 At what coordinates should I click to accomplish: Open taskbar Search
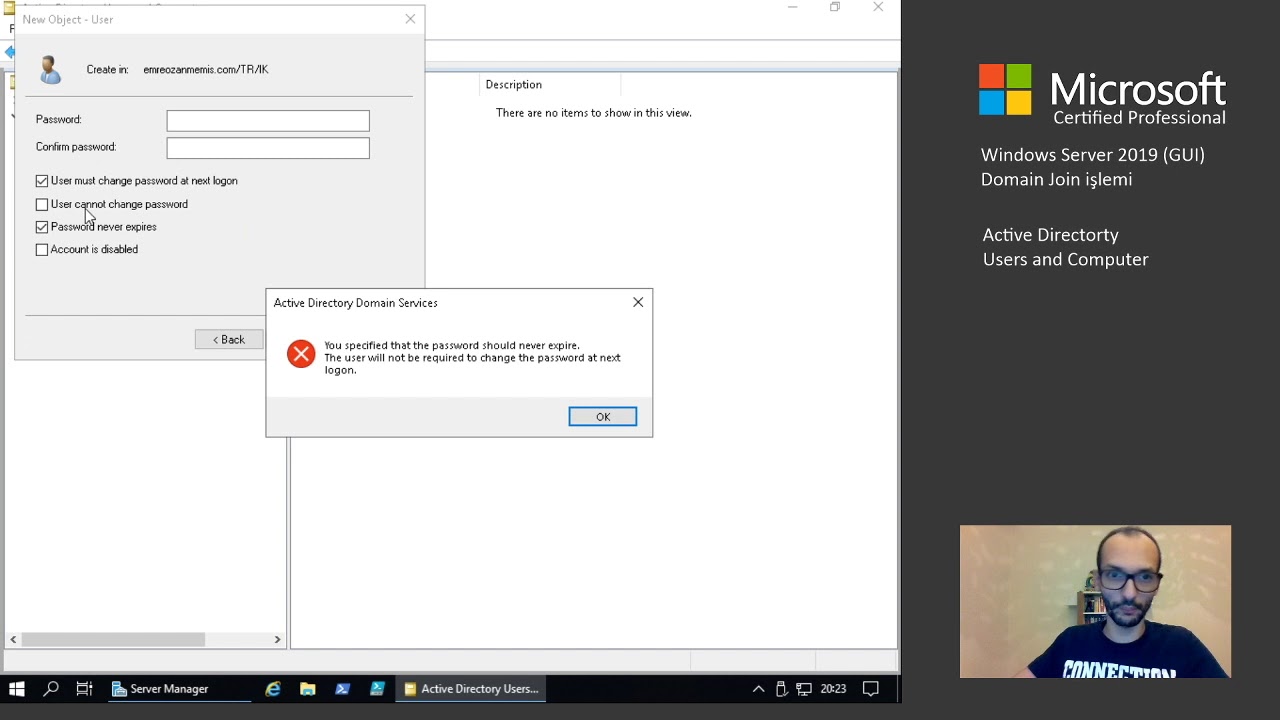[51, 689]
